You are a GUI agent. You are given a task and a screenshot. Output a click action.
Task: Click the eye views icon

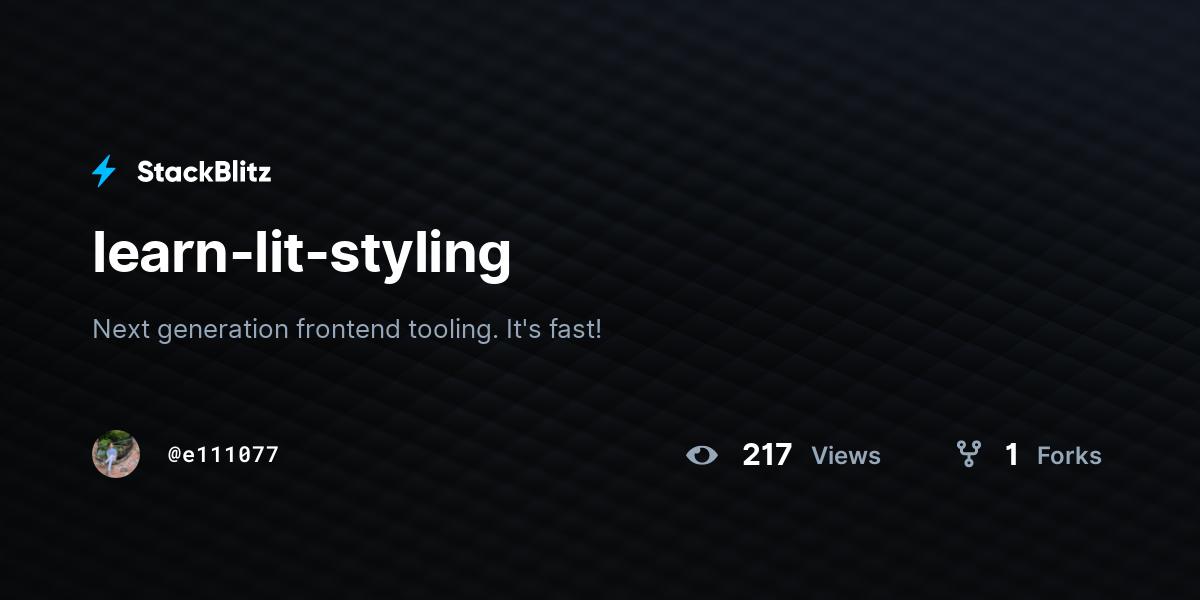[x=702, y=456]
